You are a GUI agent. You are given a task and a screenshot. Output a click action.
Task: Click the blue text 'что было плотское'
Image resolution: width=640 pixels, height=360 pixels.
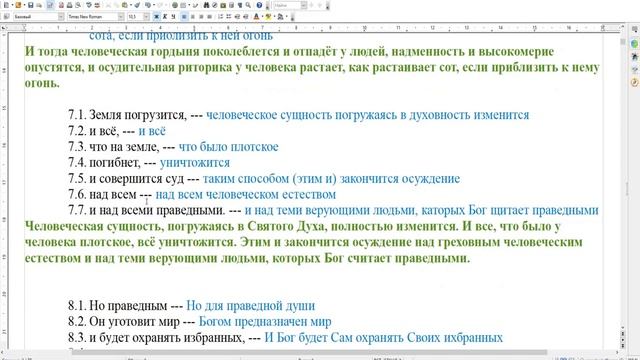(229, 147)
